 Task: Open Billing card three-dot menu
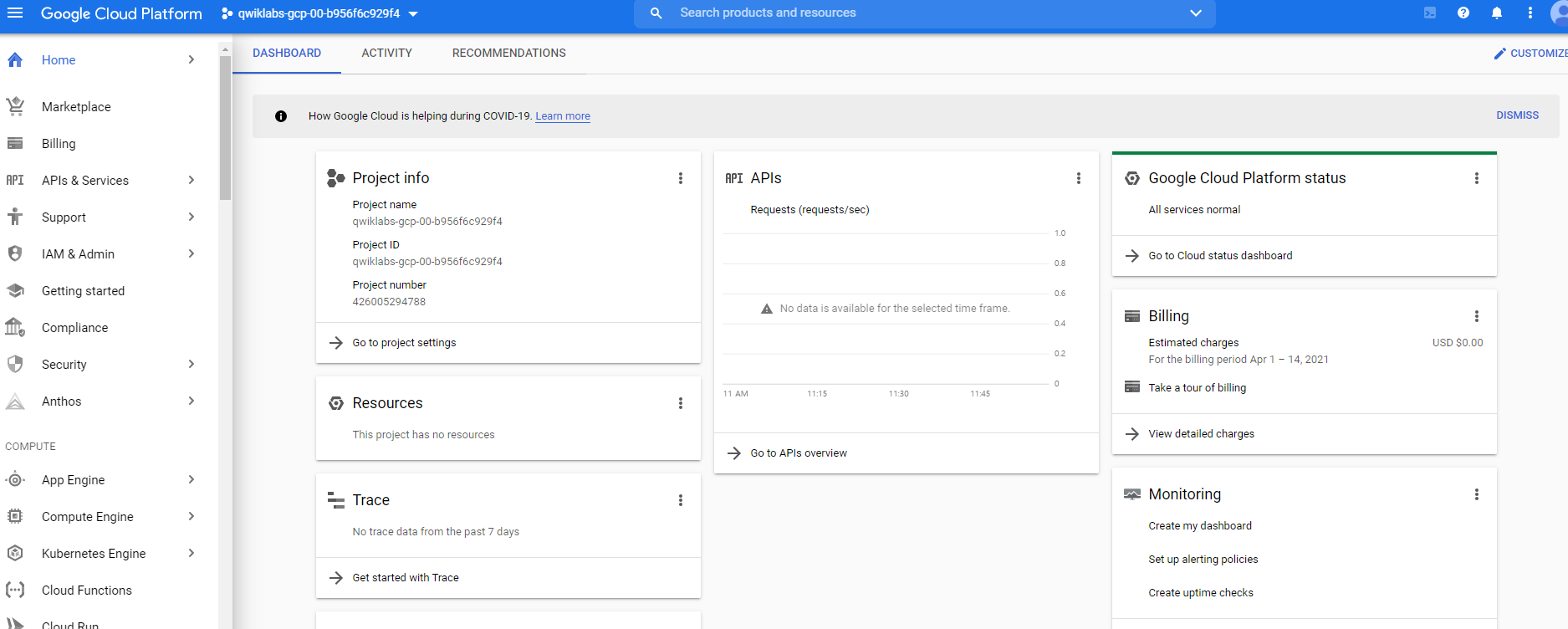tap(1477, 316)
